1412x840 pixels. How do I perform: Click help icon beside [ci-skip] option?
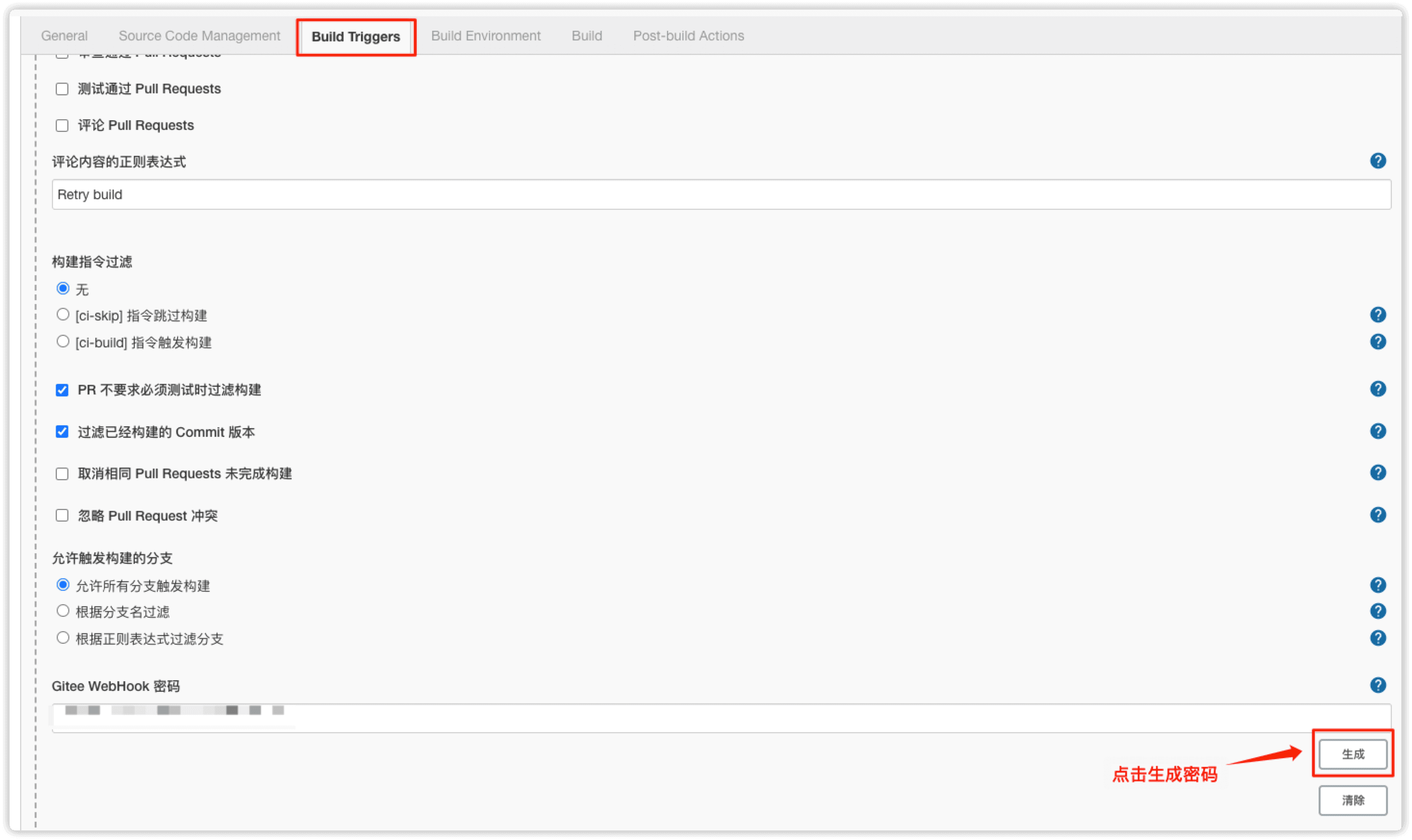[1377, 315]
